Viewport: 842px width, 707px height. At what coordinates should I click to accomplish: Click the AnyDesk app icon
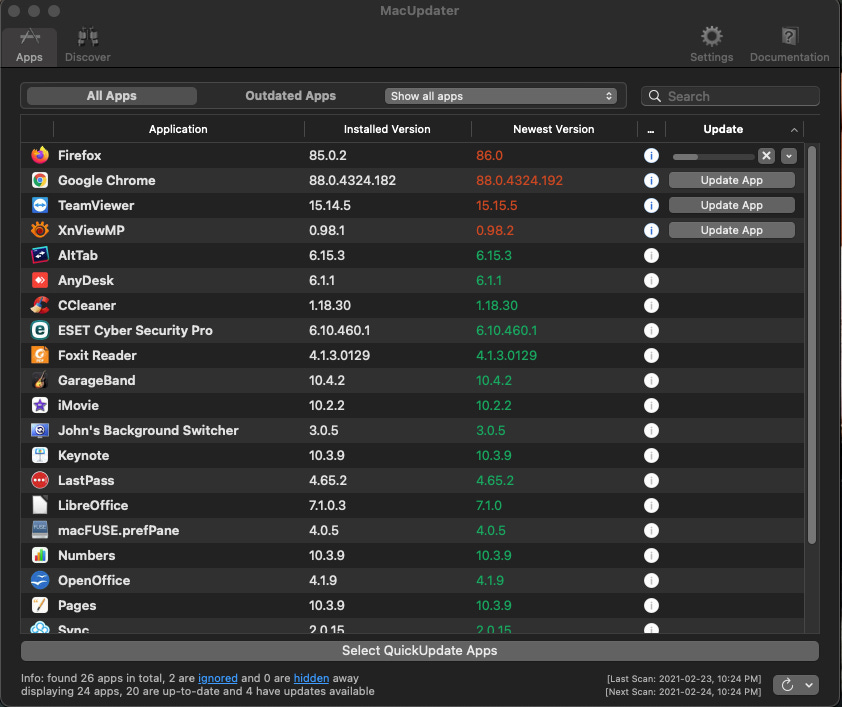(40, 280)
